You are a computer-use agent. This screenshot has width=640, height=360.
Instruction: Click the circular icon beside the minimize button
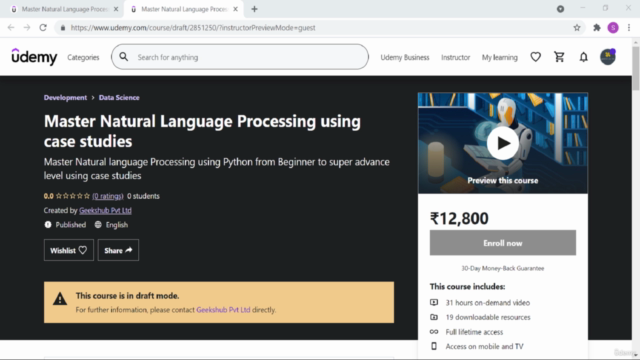560,9
